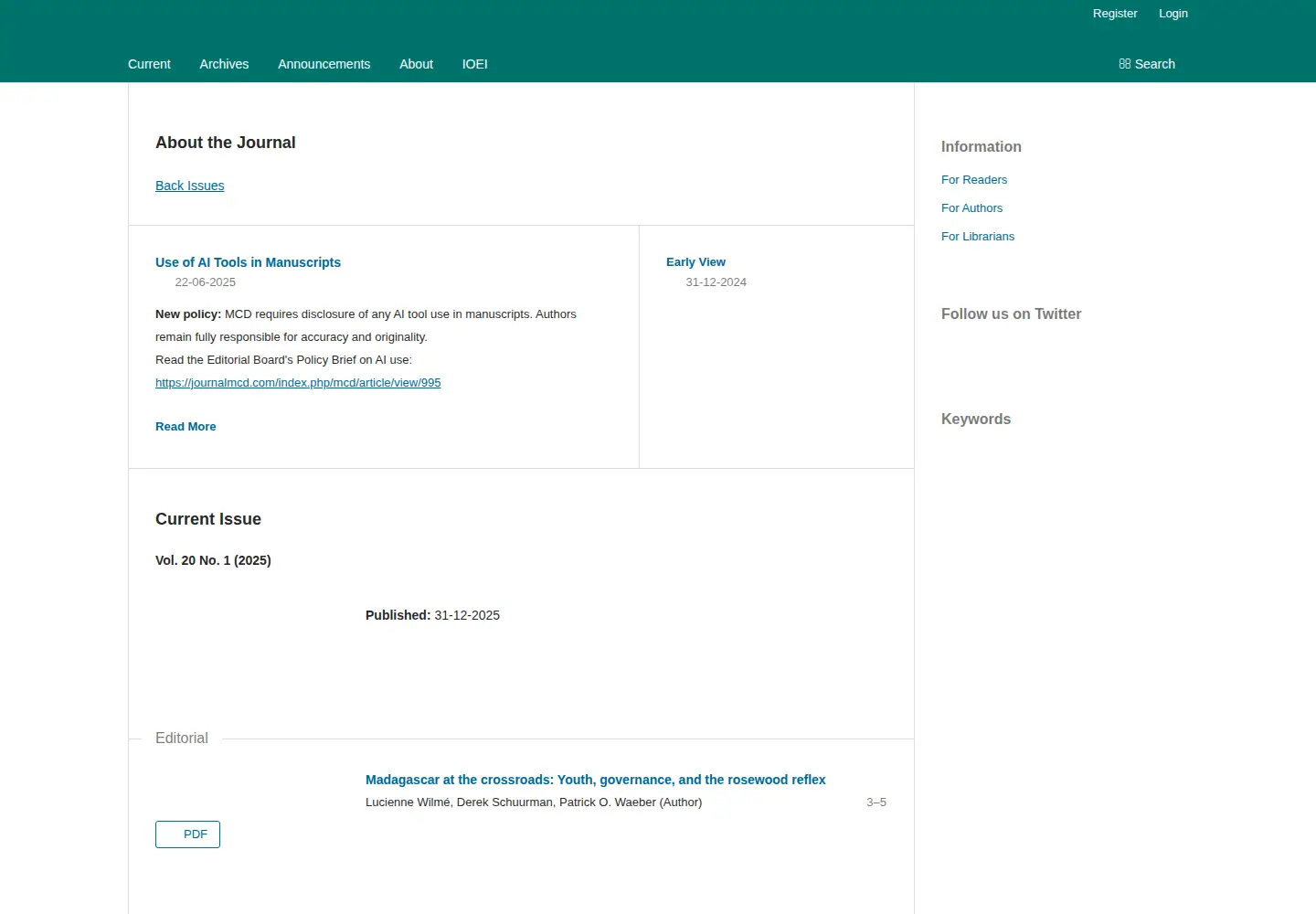Click Read More under the AI policy
Viewport: 1316px width, 914px height.
pyautogui.click(x=186, y=427)
